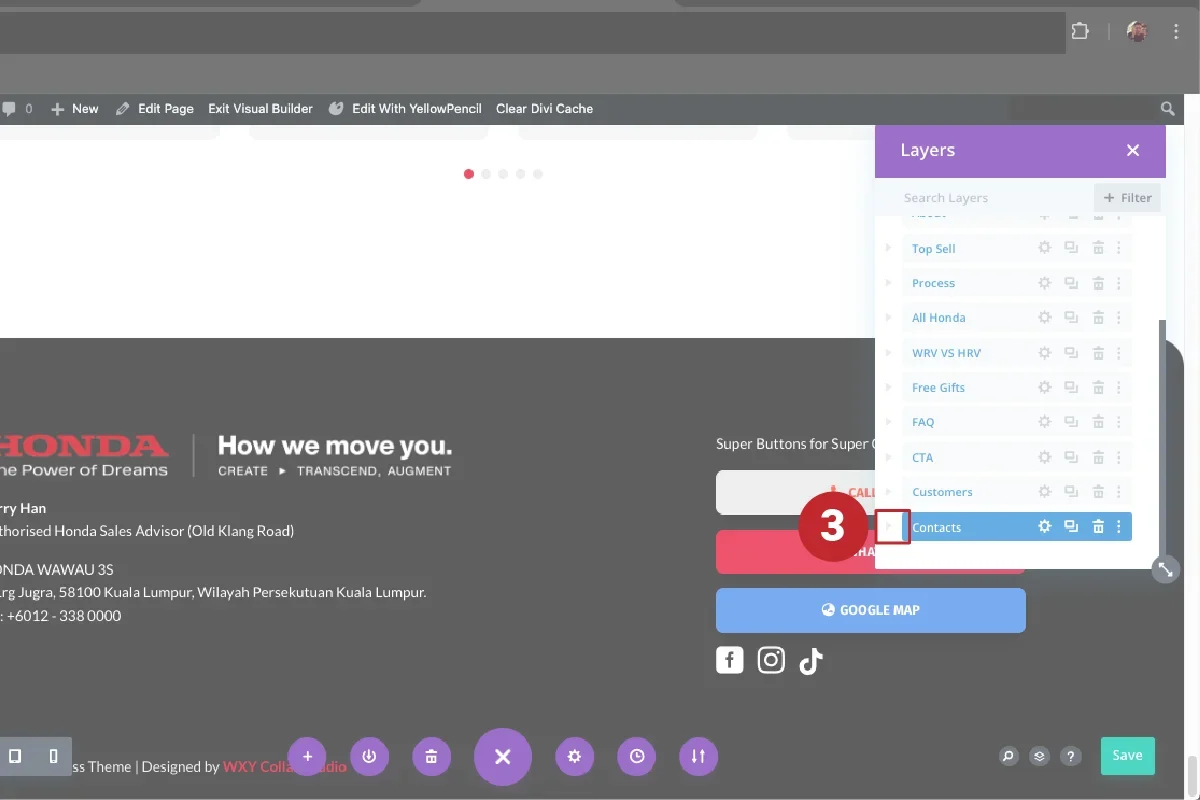Open page settings gear in bottom toolbar

tap(574, 757)
